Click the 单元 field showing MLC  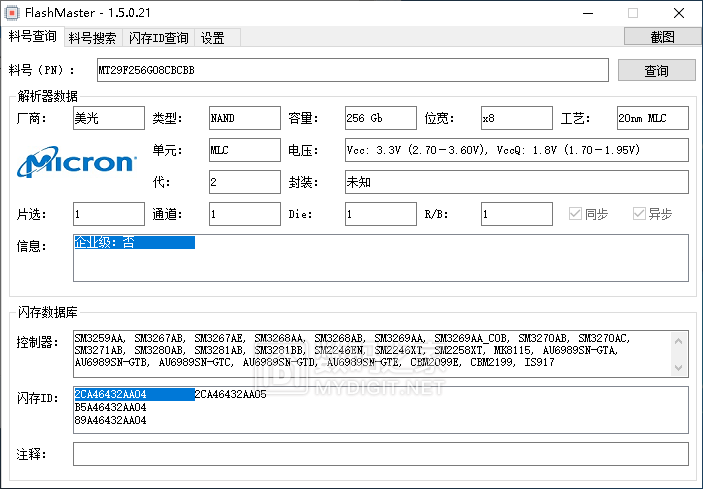(245, 150)
